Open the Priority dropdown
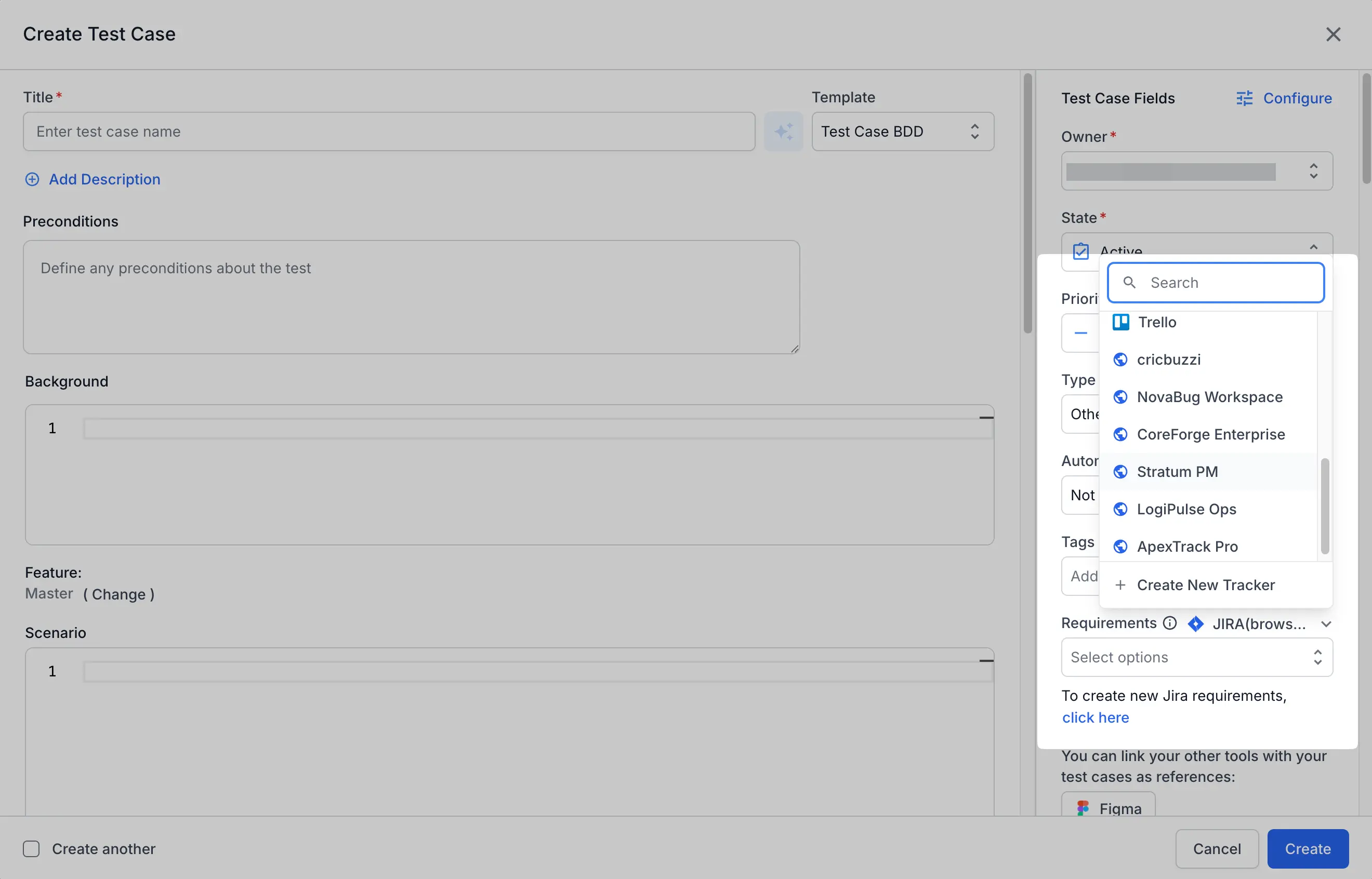The height and width of the screenshot is (879, 1372). (x=1080, y=334)
